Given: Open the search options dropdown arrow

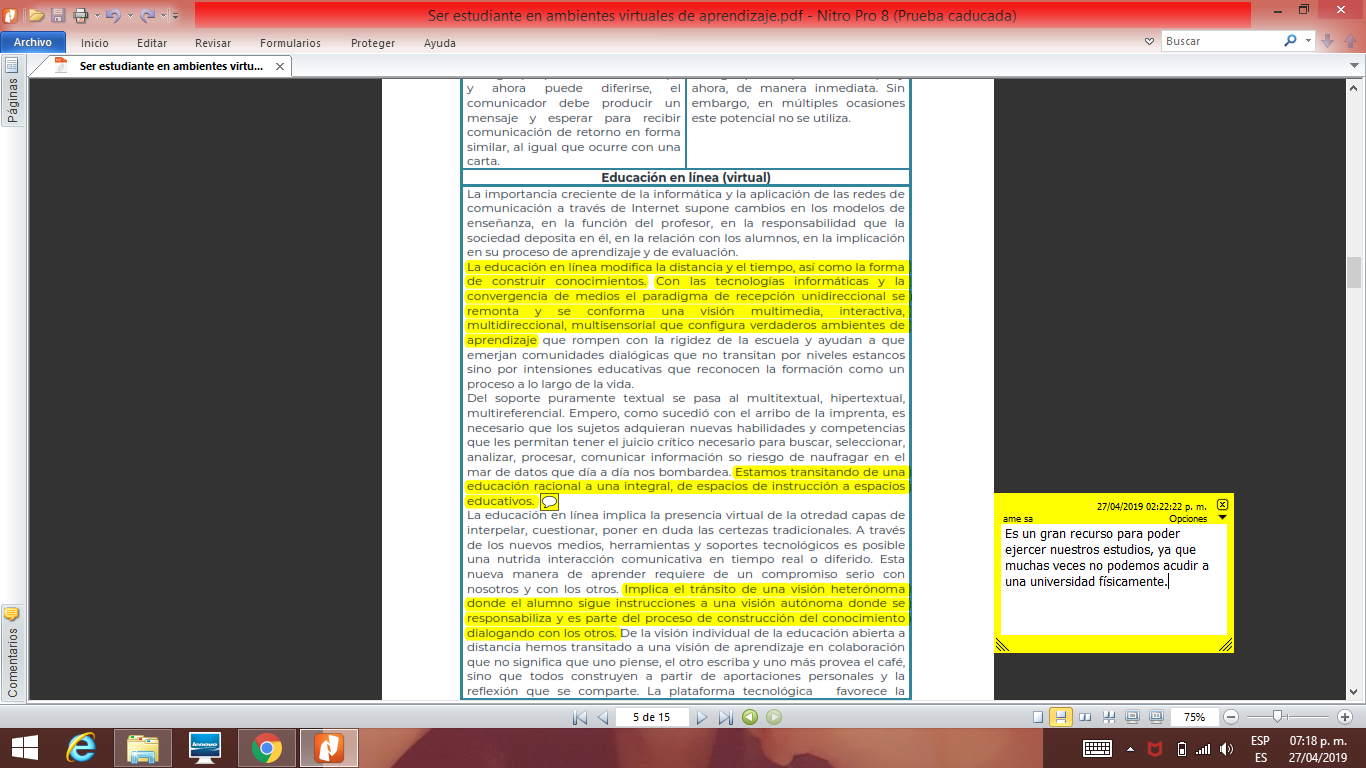Looking at the screenshot, I should point(1309,41).
